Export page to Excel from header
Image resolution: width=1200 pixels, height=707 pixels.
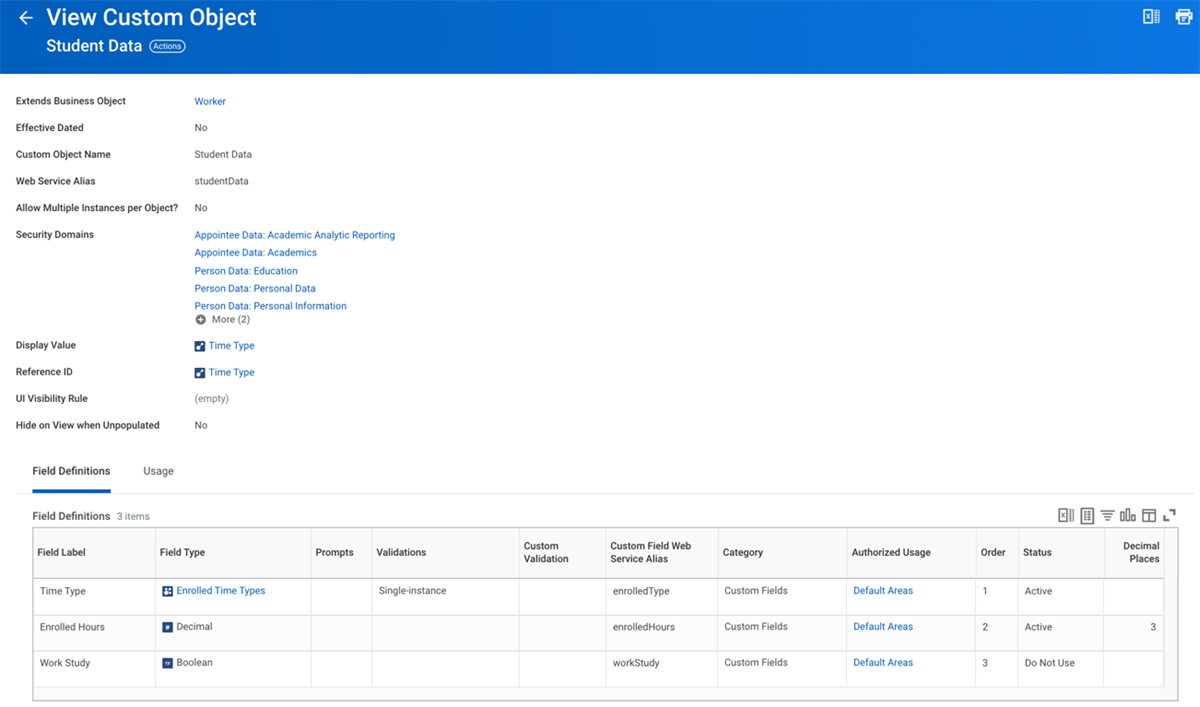coord(1151,16)
